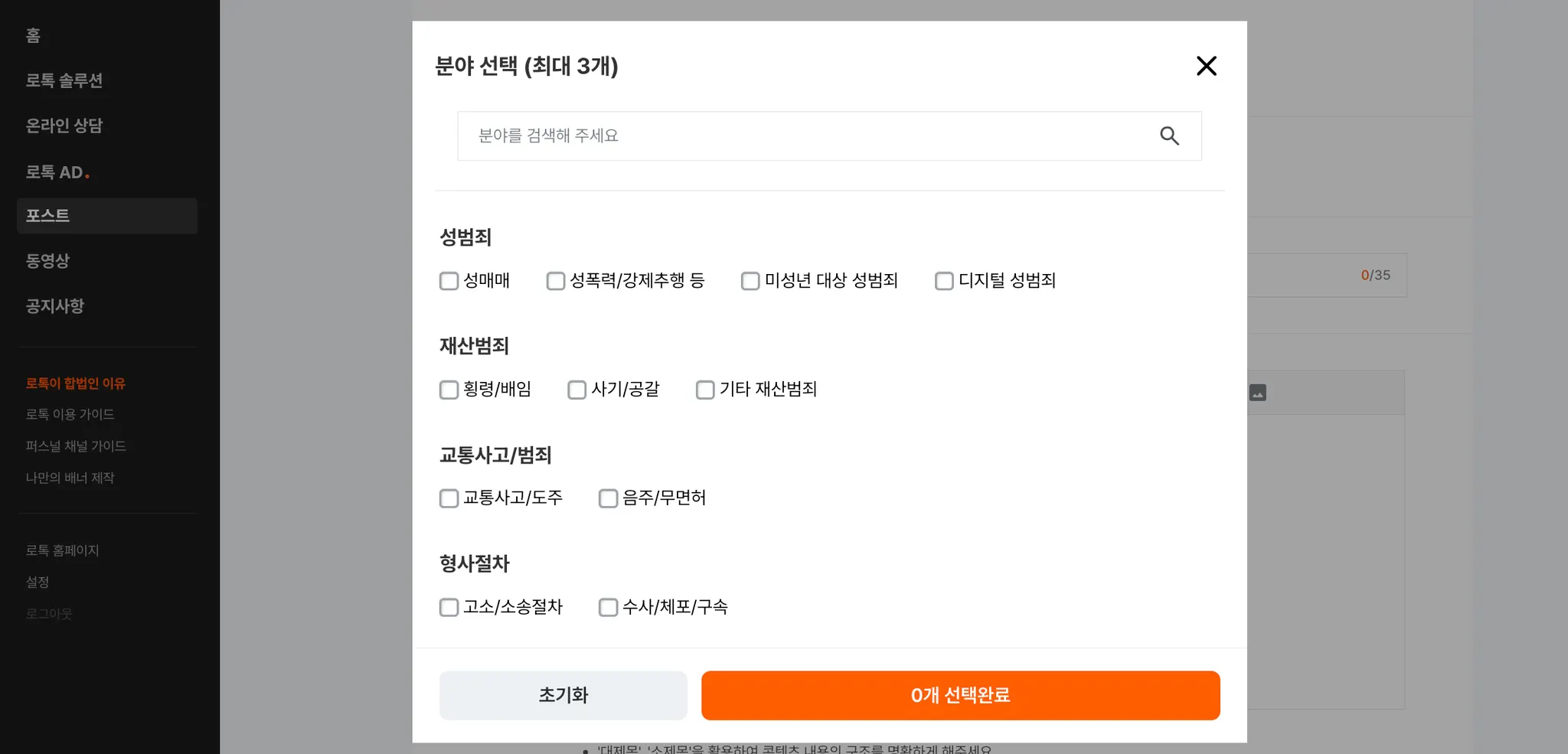Tick the 음주/무면허 checkbox

tap(608, 498)
